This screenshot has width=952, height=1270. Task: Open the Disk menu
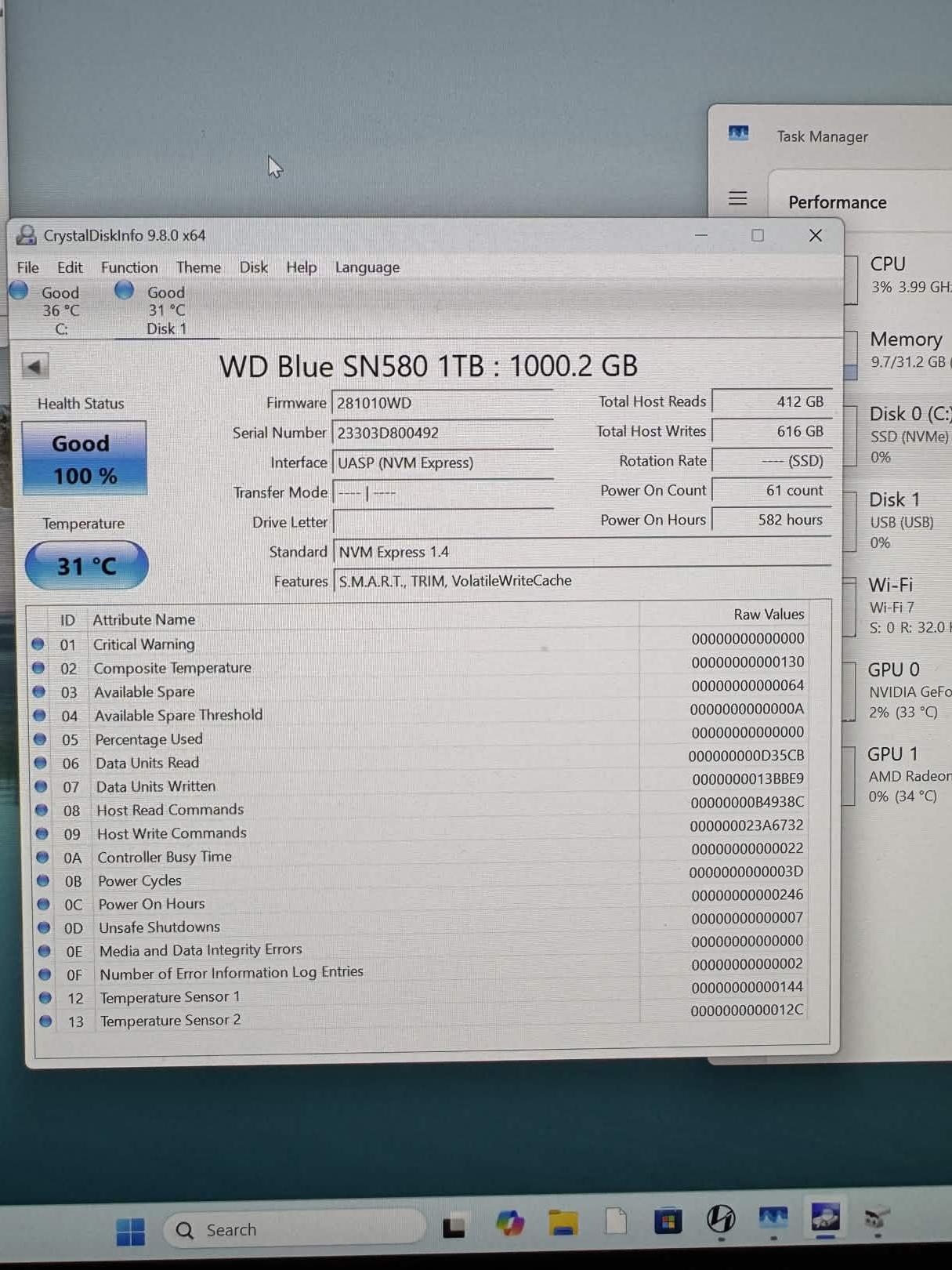click(x=253, y=267)
